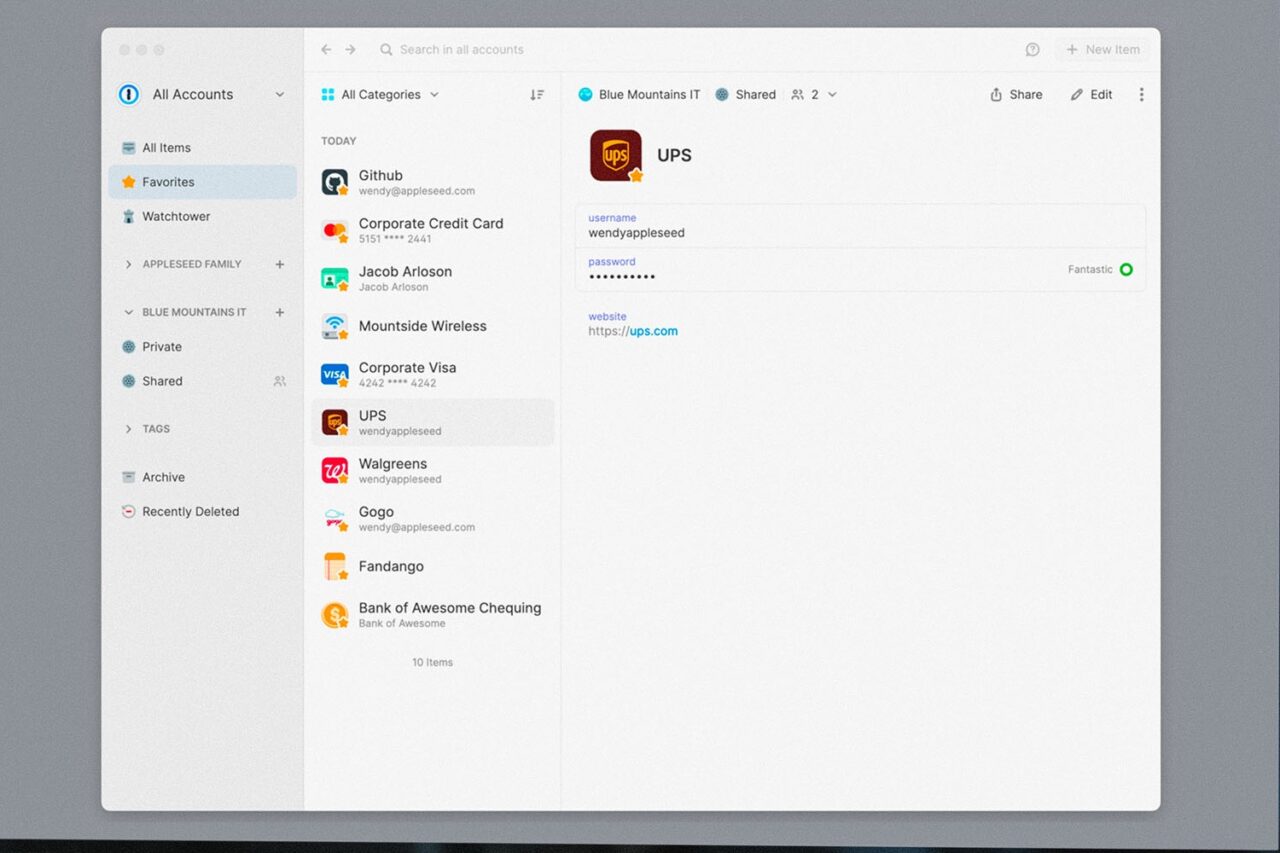This screenshot has height=853, width=1280.
Task: Click the Edit button
Action: tap(1091, 95)
